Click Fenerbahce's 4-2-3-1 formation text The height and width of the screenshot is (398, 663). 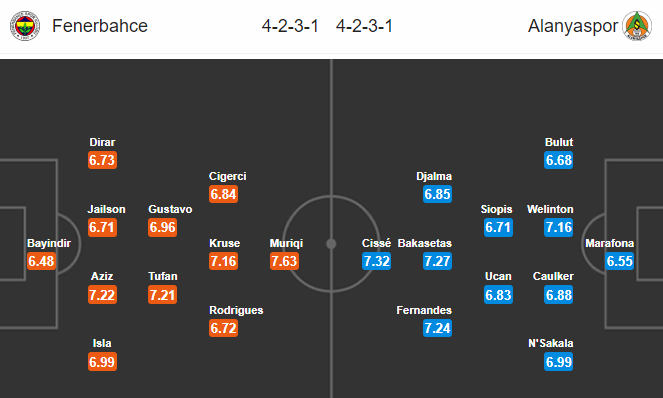click(290, 26)
